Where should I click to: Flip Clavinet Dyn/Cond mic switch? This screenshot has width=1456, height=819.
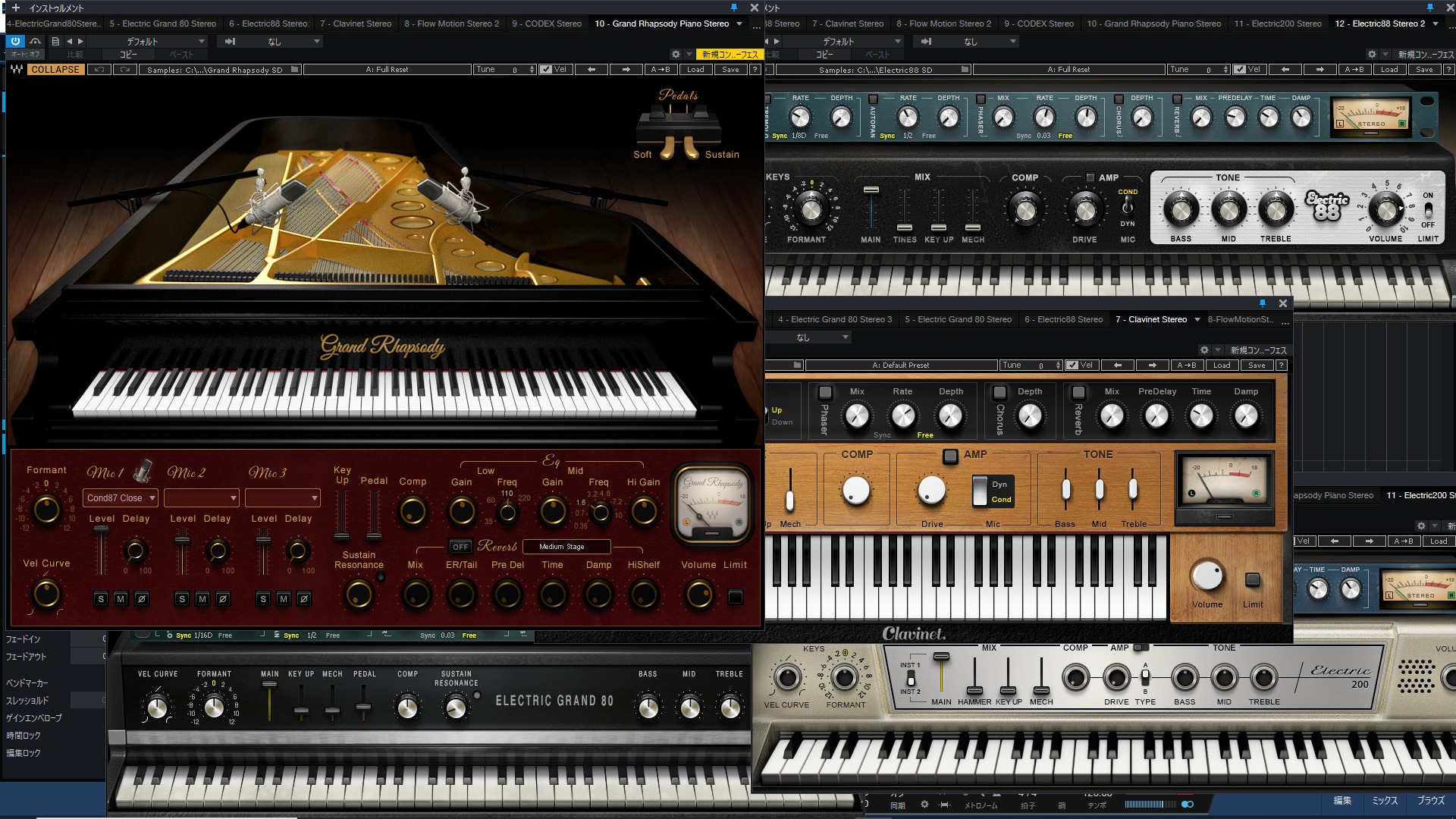click(980, 491)
